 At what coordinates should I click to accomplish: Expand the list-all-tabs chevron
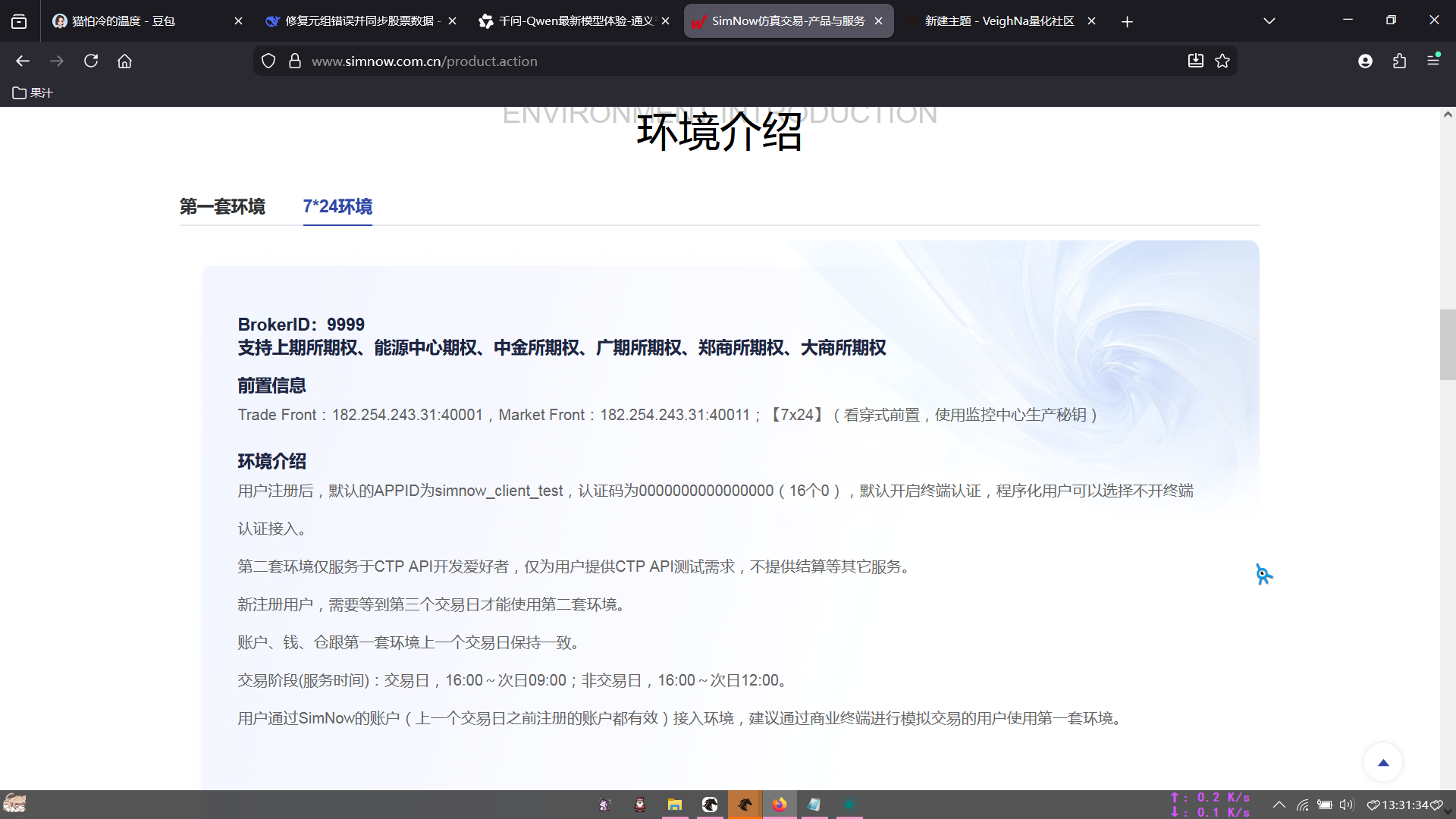click(x=1269, y=20)
